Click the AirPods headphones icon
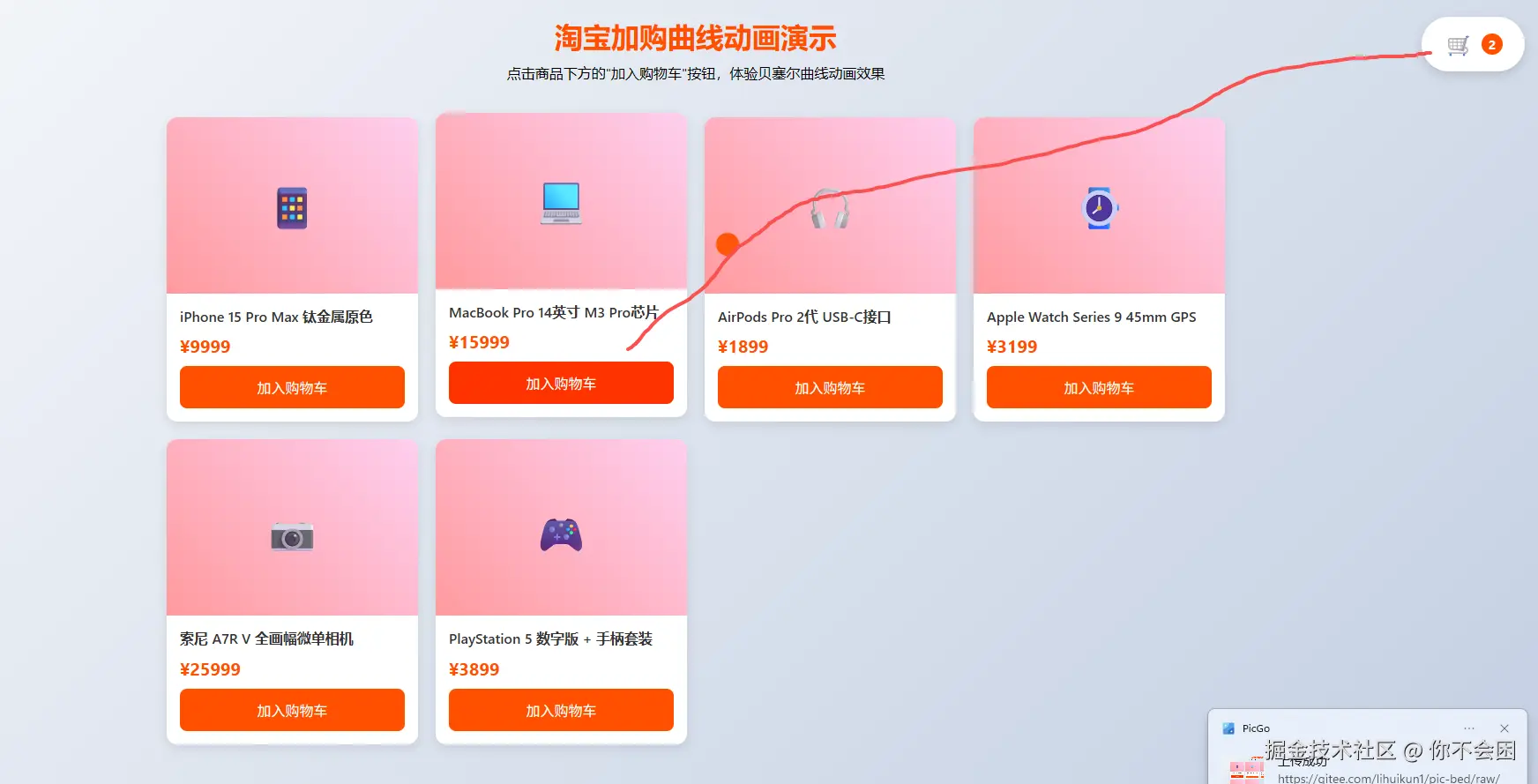Image resolution: width=1538 pixels, height=784 pixels. pos(830,209)
